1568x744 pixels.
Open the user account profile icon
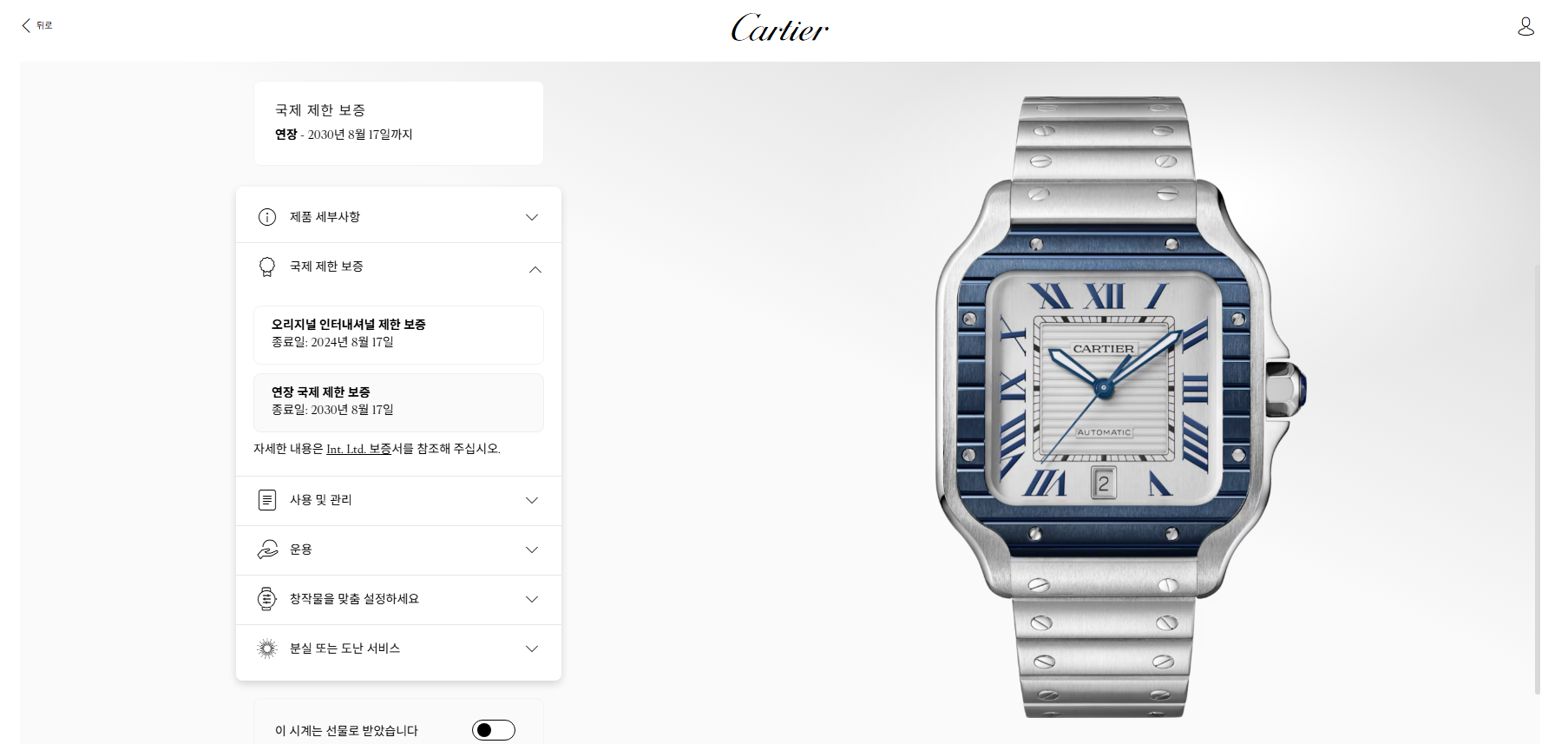1525,27
